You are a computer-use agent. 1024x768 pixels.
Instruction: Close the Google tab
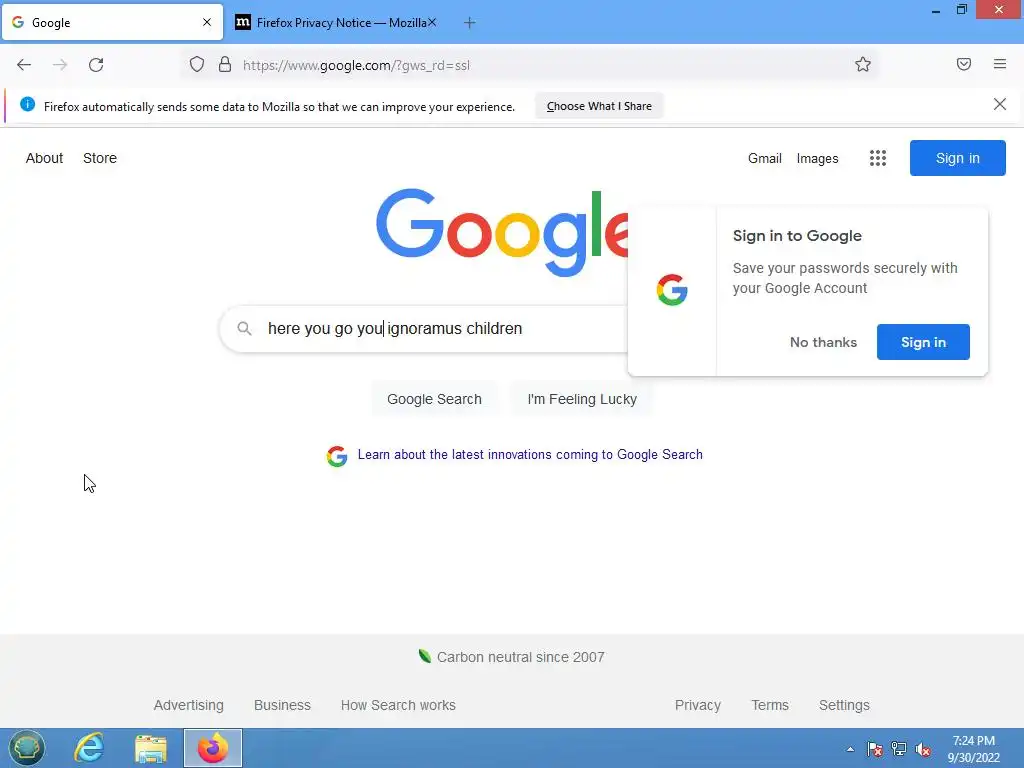coord(207,22)
